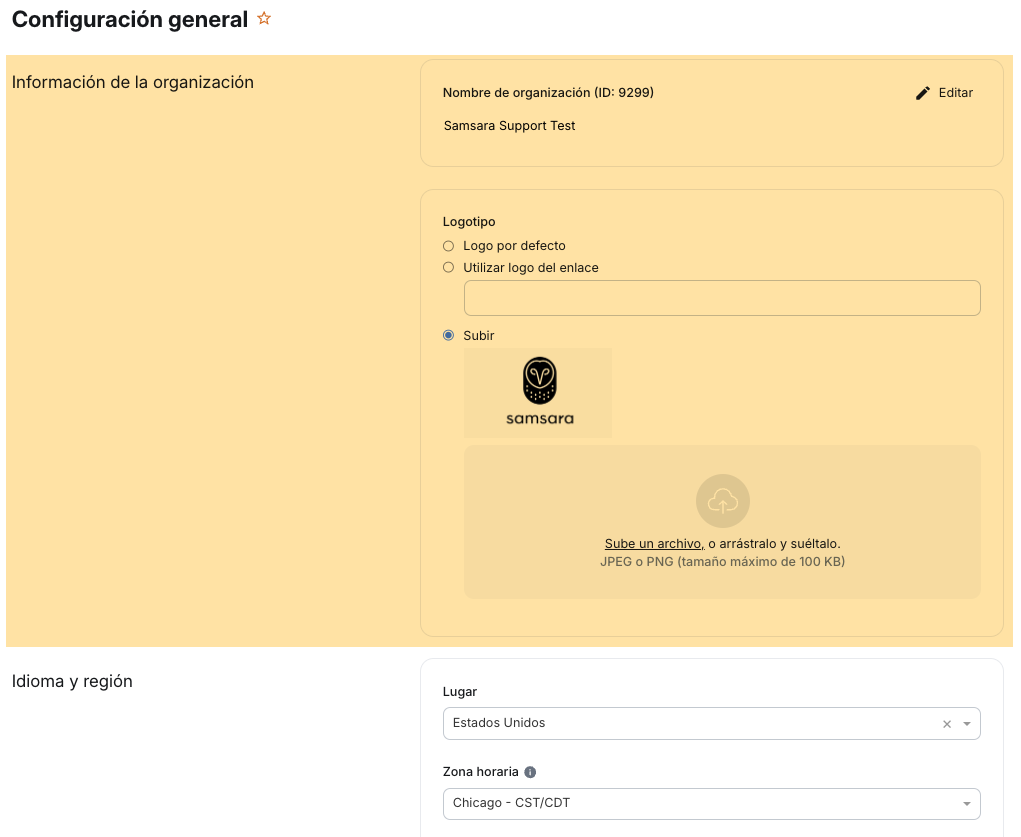Expand the Chicago - CST/CDT selector chevron
Screen dimensions: 1021x837
(966, 803)
